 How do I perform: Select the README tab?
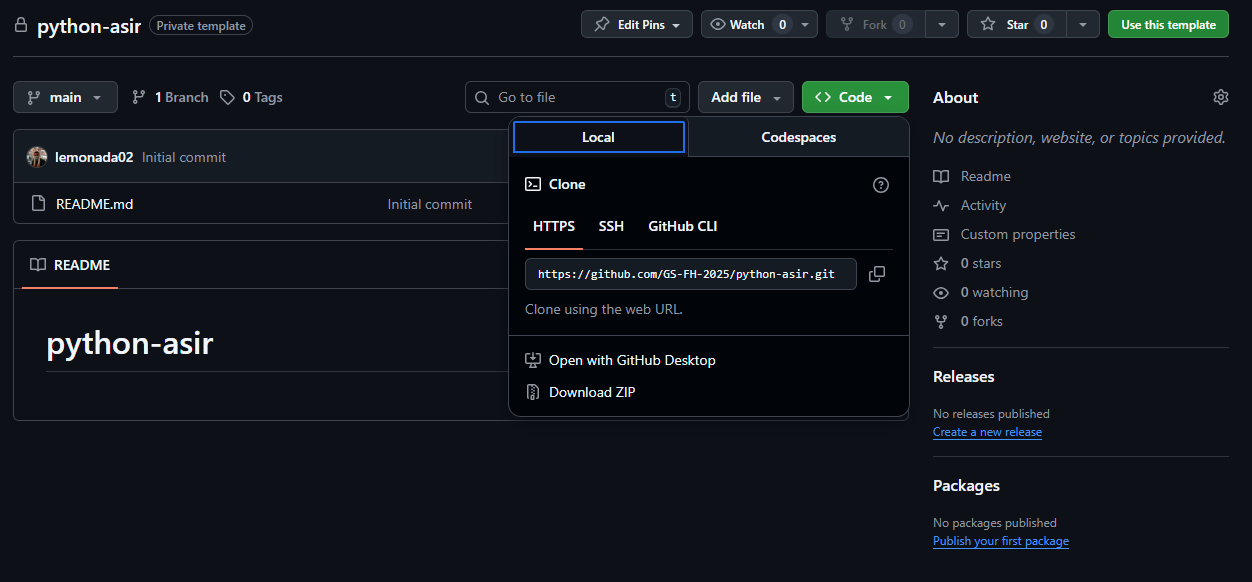70,265
